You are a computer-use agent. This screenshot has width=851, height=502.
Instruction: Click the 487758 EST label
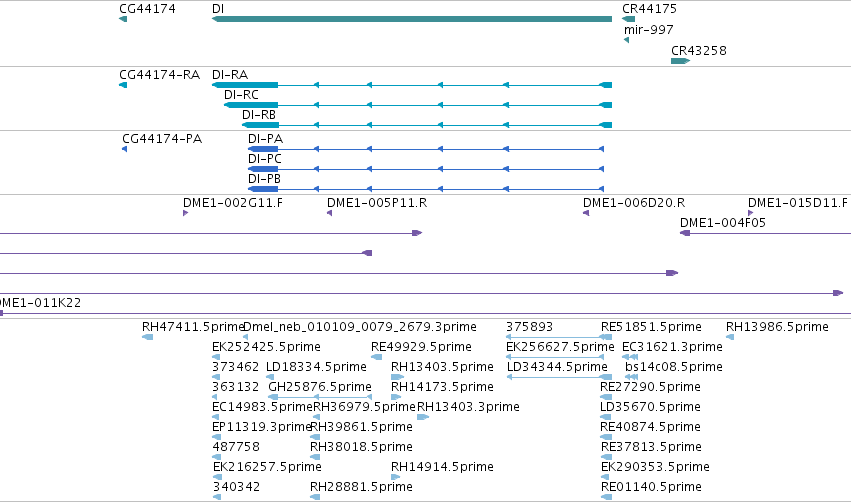click(236, 447)
